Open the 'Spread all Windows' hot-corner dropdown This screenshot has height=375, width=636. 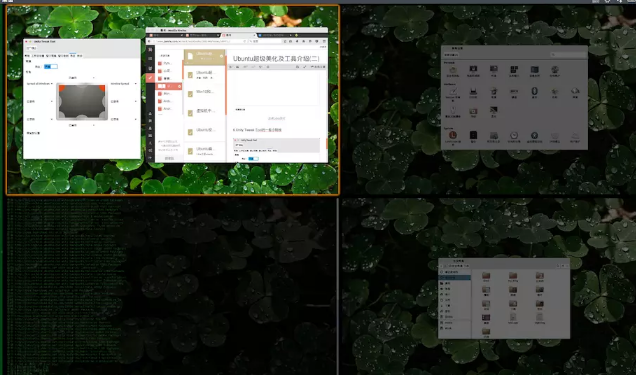(40, 84)
